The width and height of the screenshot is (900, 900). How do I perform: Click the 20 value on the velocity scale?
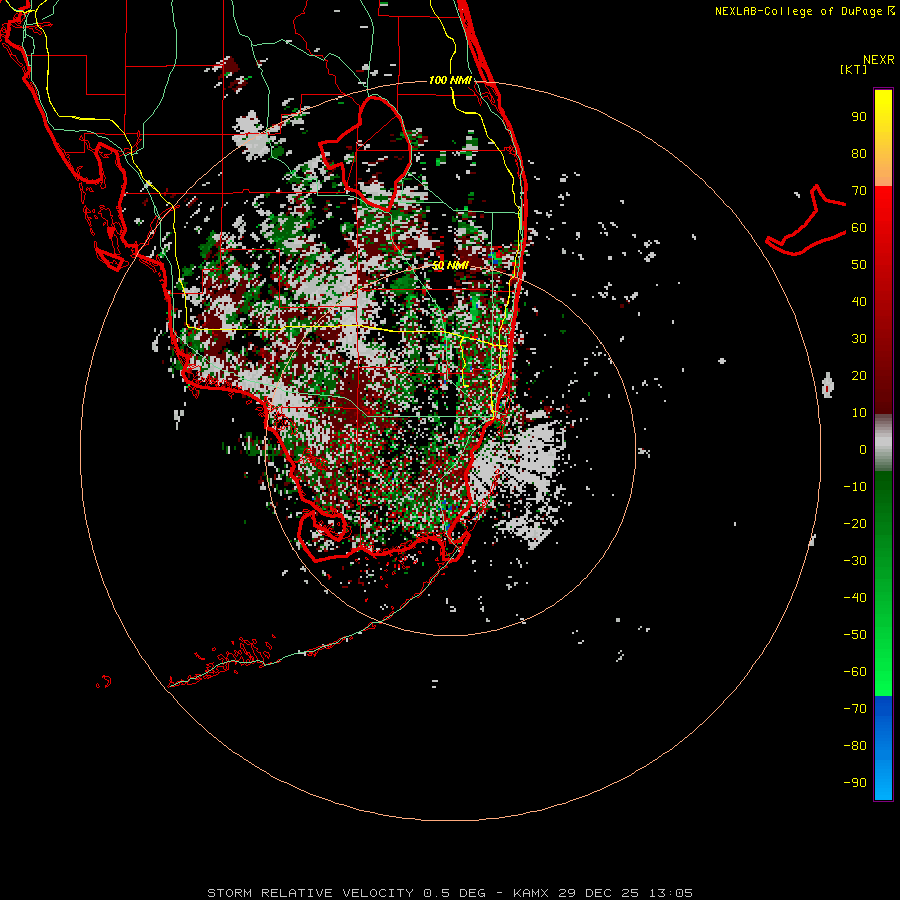(x=859, y=376)
